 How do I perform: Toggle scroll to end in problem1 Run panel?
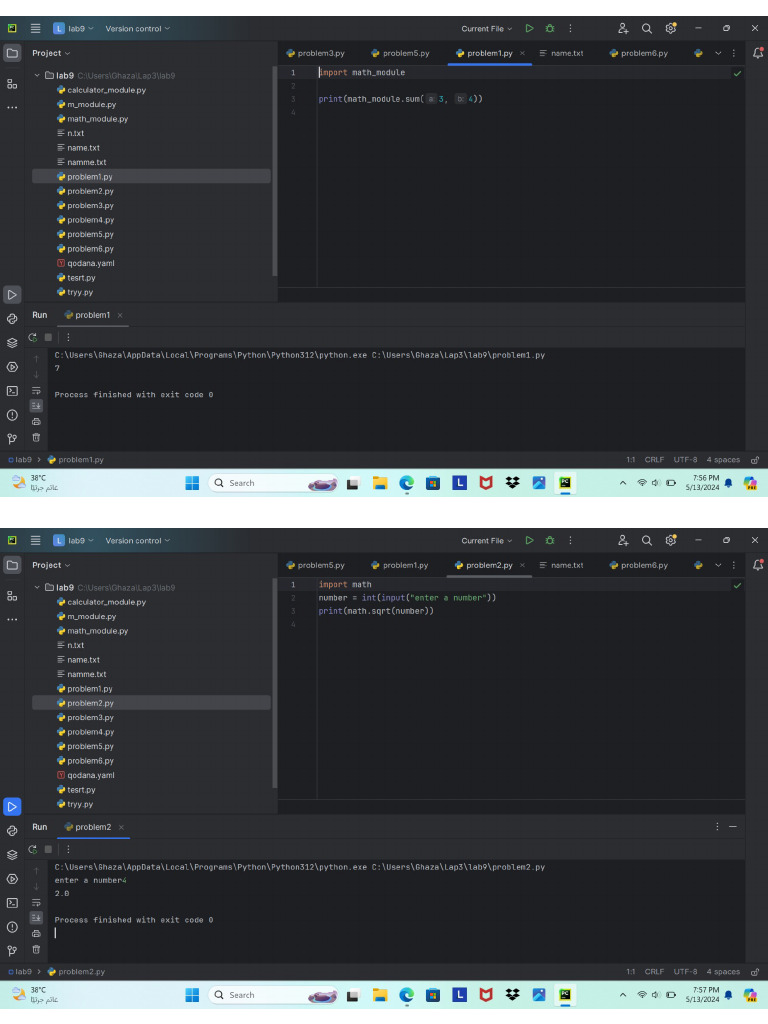point(36,405)
